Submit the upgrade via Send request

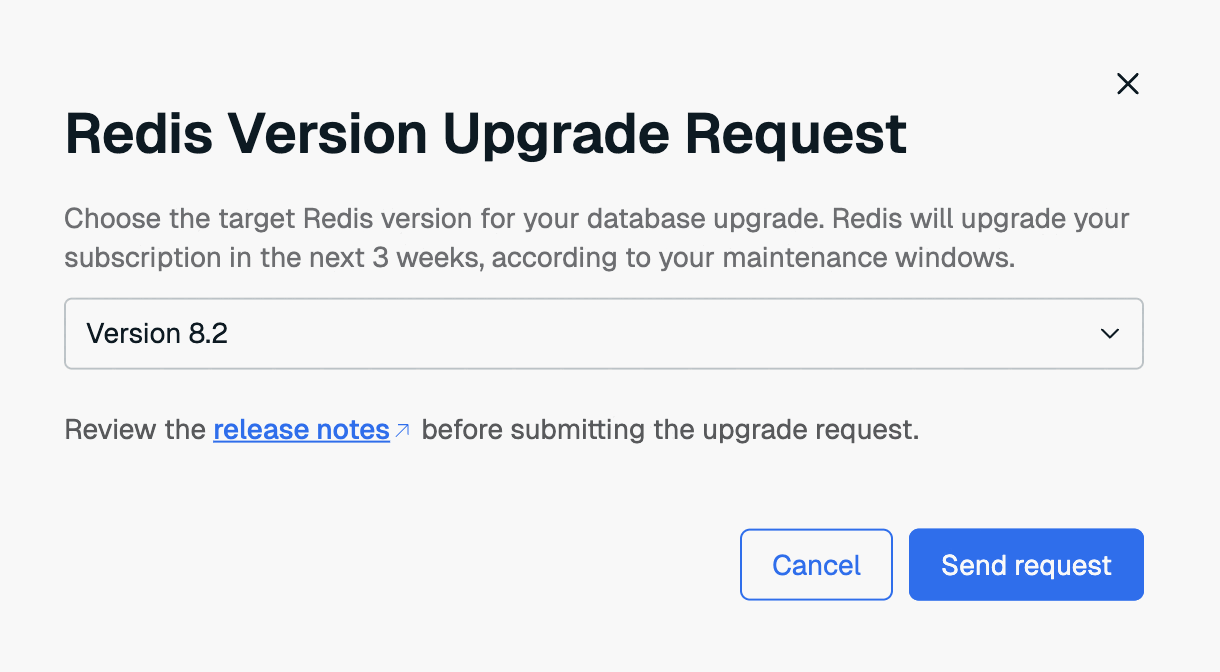pyautogui.click(x=1026, y=564)
